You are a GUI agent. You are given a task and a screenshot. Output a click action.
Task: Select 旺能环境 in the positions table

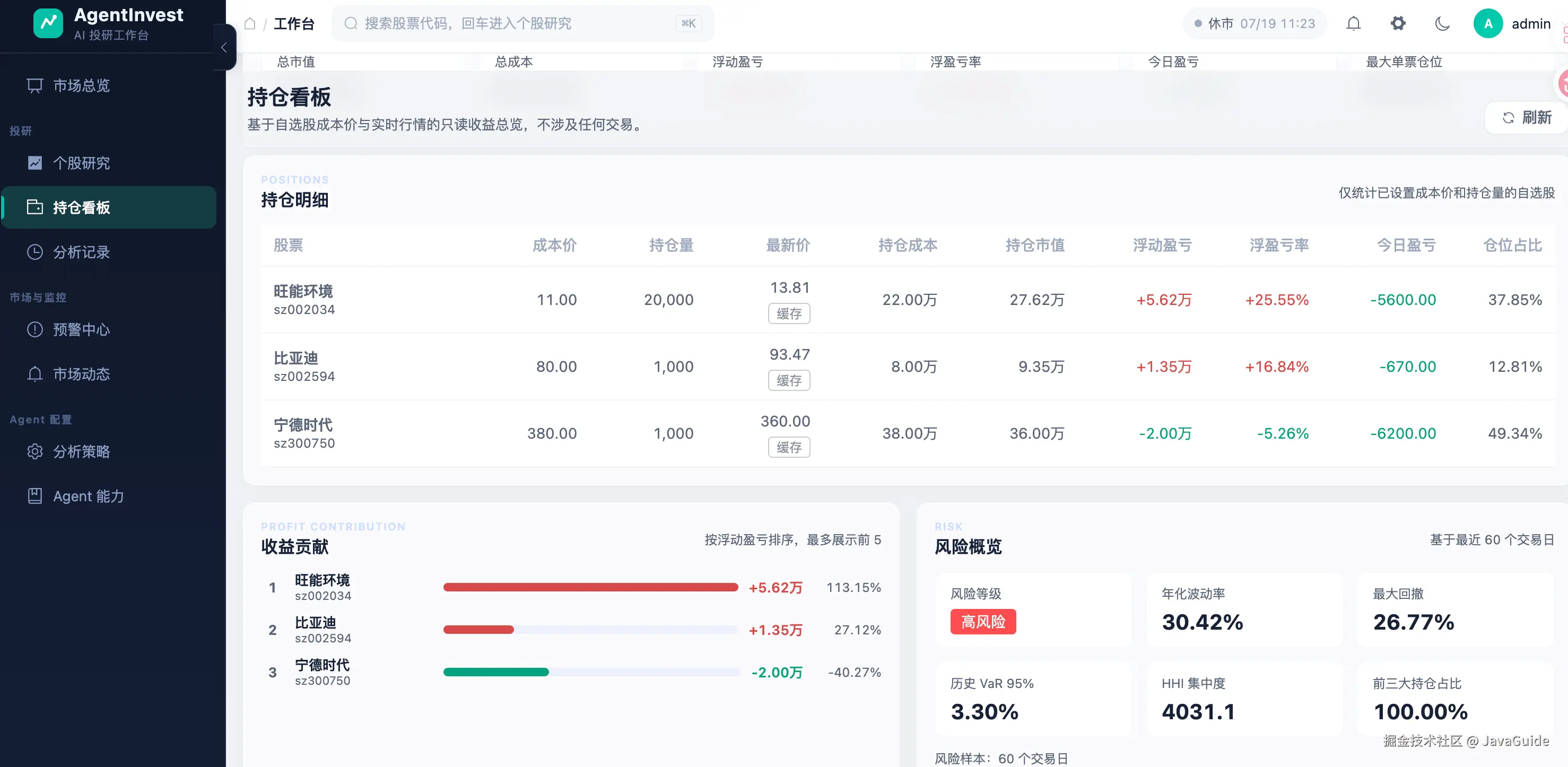pyautogui.click(x=303, y=292)
